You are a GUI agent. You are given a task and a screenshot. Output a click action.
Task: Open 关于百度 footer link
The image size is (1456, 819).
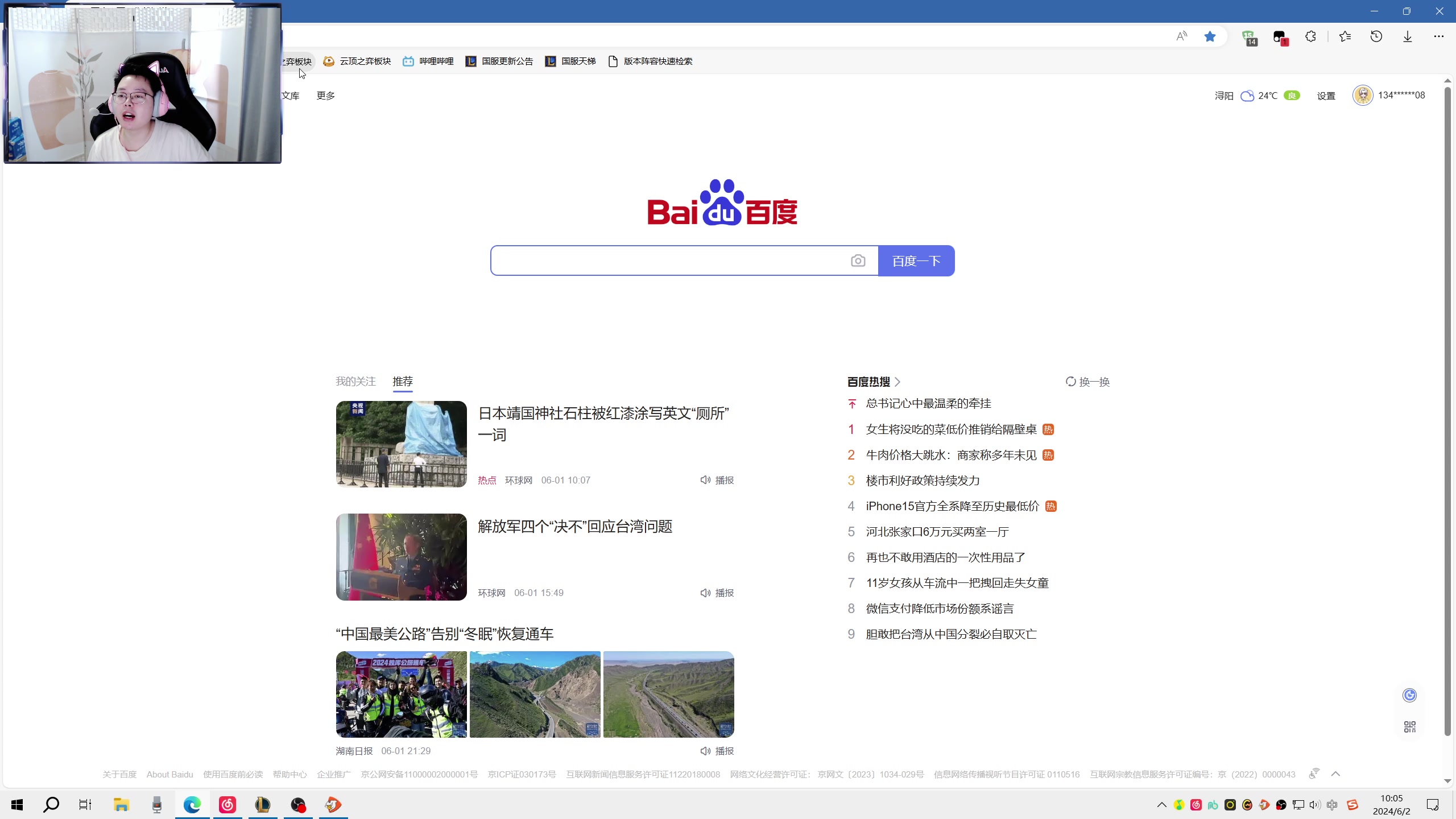(119, 775)
